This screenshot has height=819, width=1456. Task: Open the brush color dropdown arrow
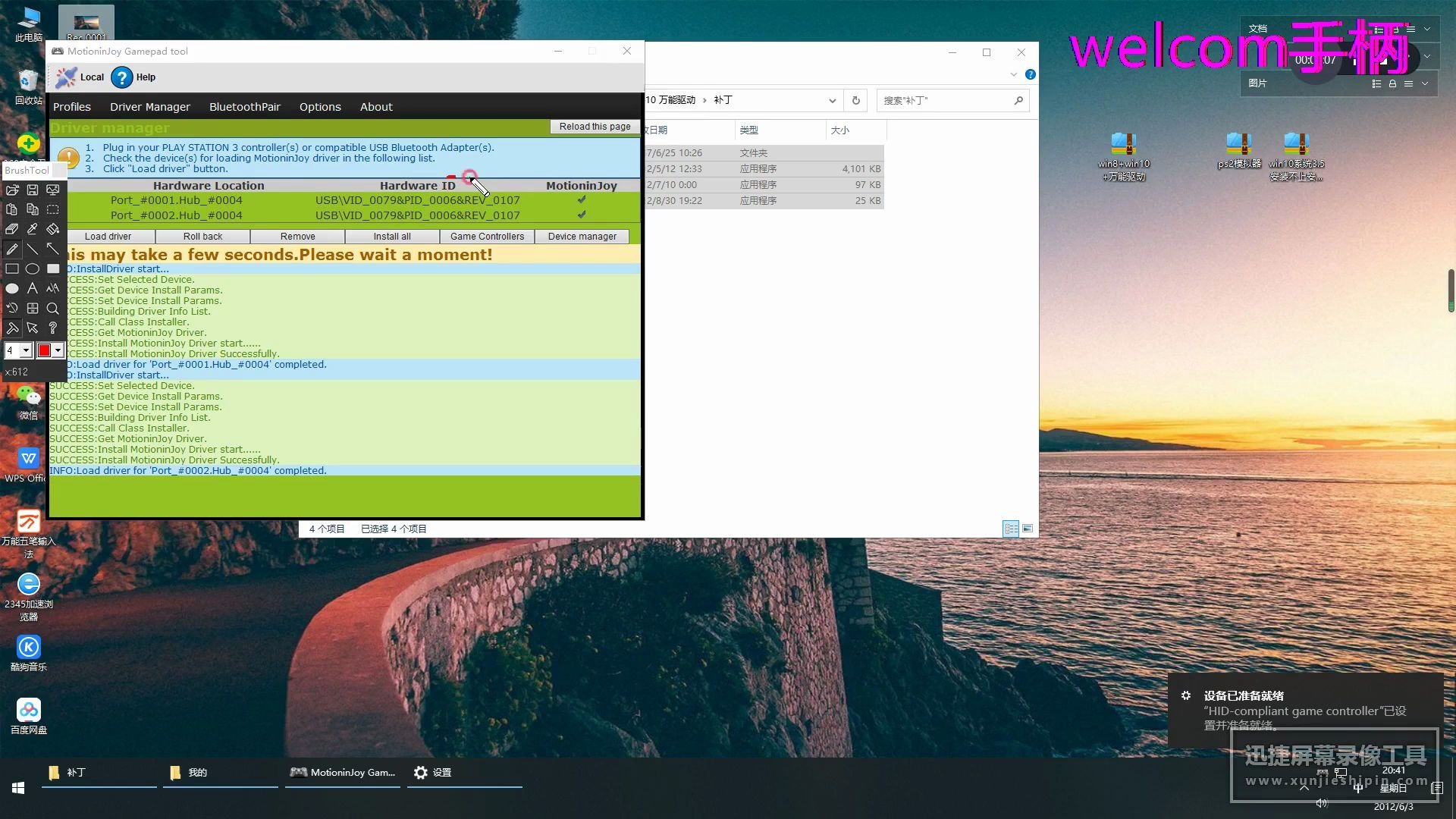(58, 350)
